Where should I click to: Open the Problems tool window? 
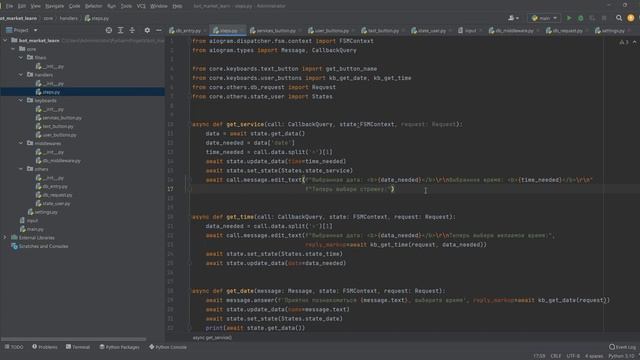pos(45,347)
